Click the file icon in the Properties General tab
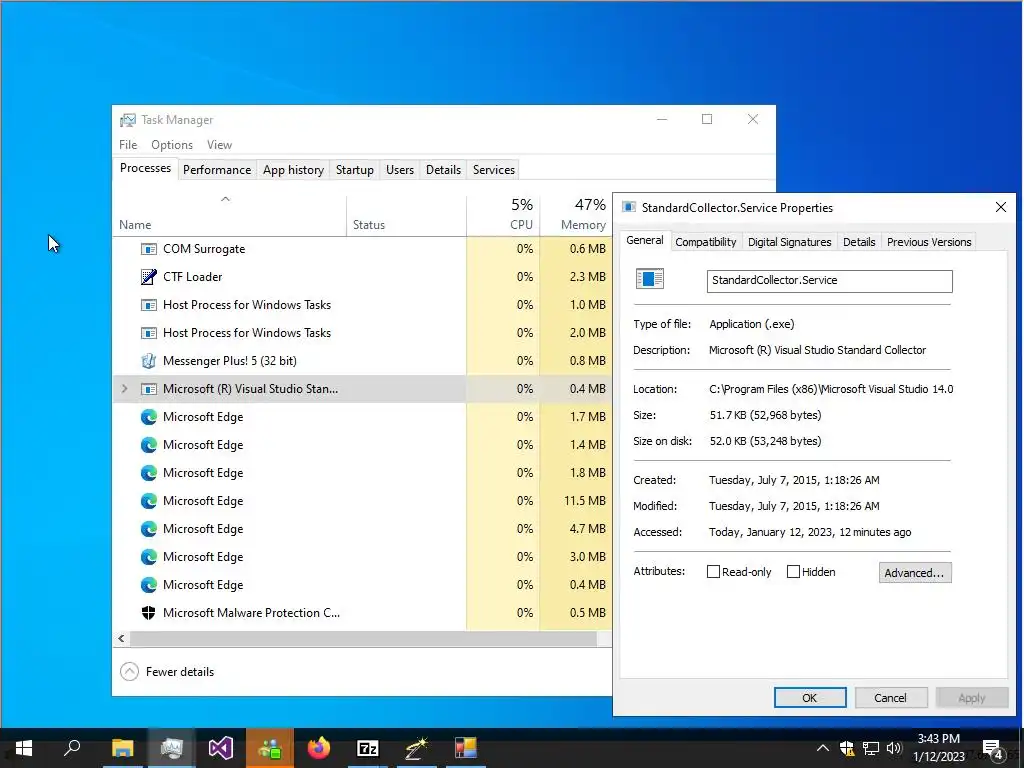 pos(650,279)
